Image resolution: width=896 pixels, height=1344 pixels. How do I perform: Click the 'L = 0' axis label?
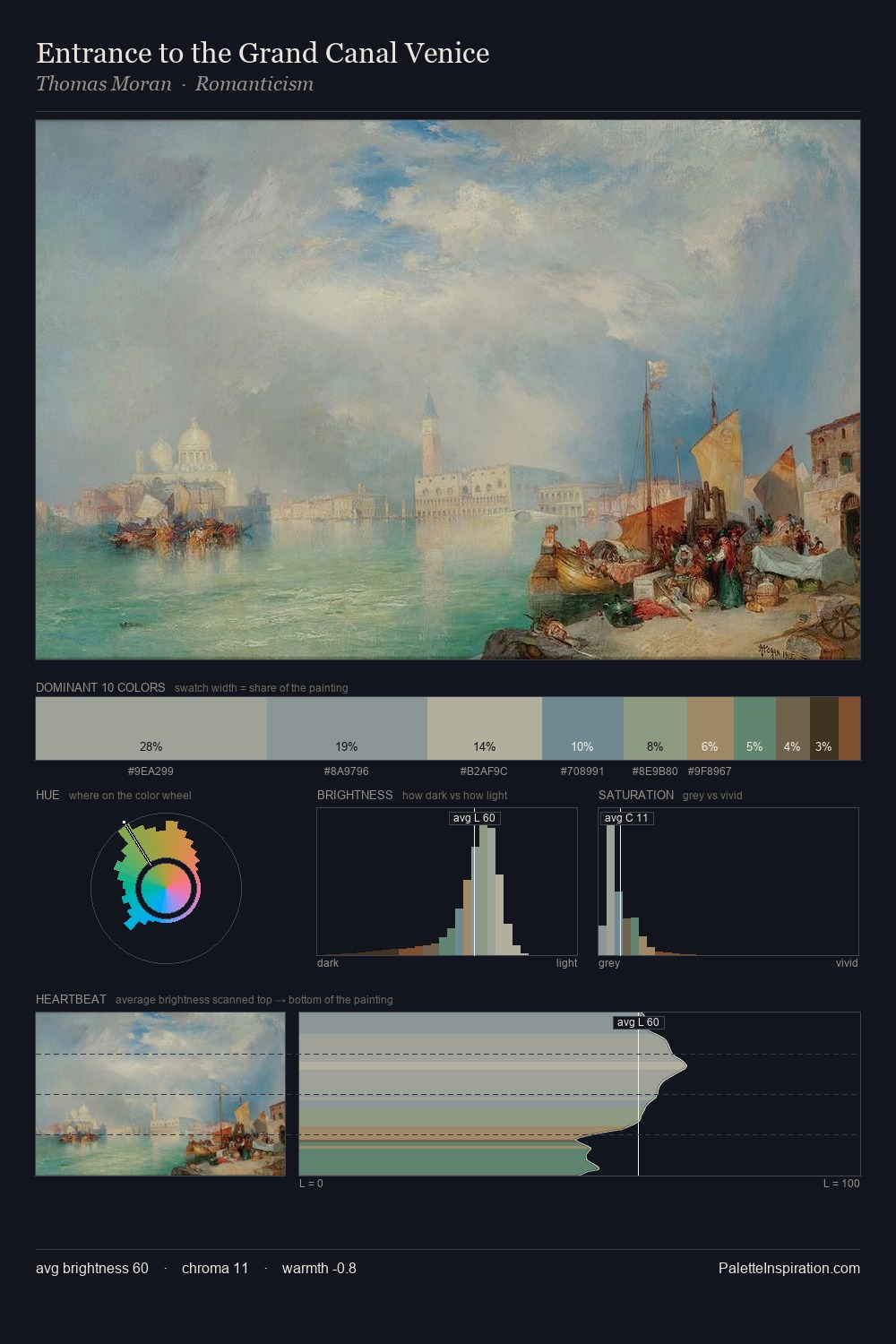click(311, 1184)
